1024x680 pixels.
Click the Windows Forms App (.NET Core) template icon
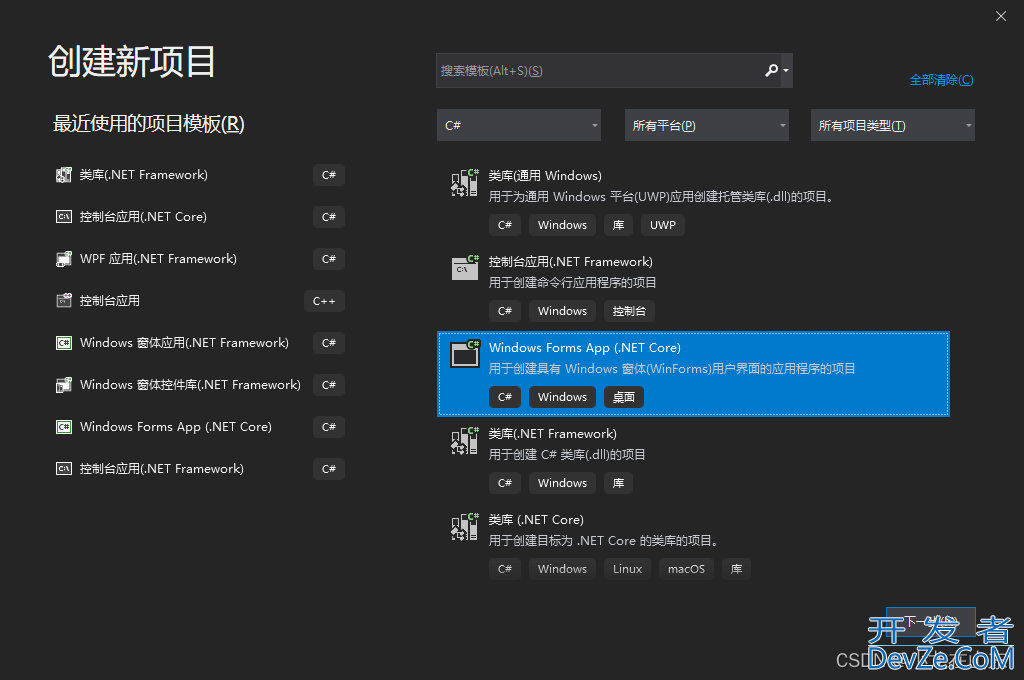point(465,354)
